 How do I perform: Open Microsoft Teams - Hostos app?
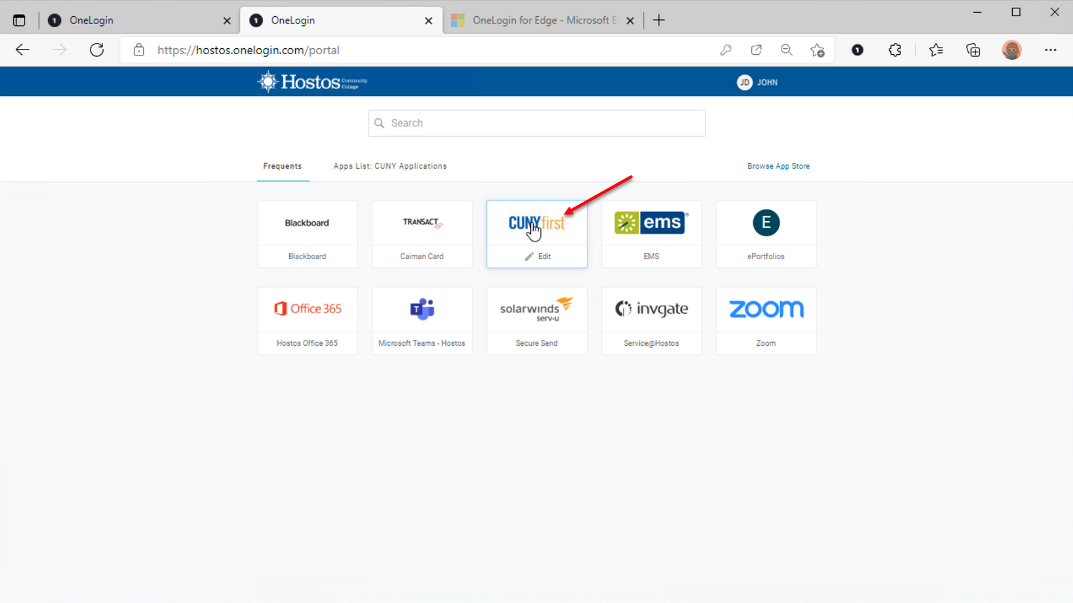coord(422,321)
